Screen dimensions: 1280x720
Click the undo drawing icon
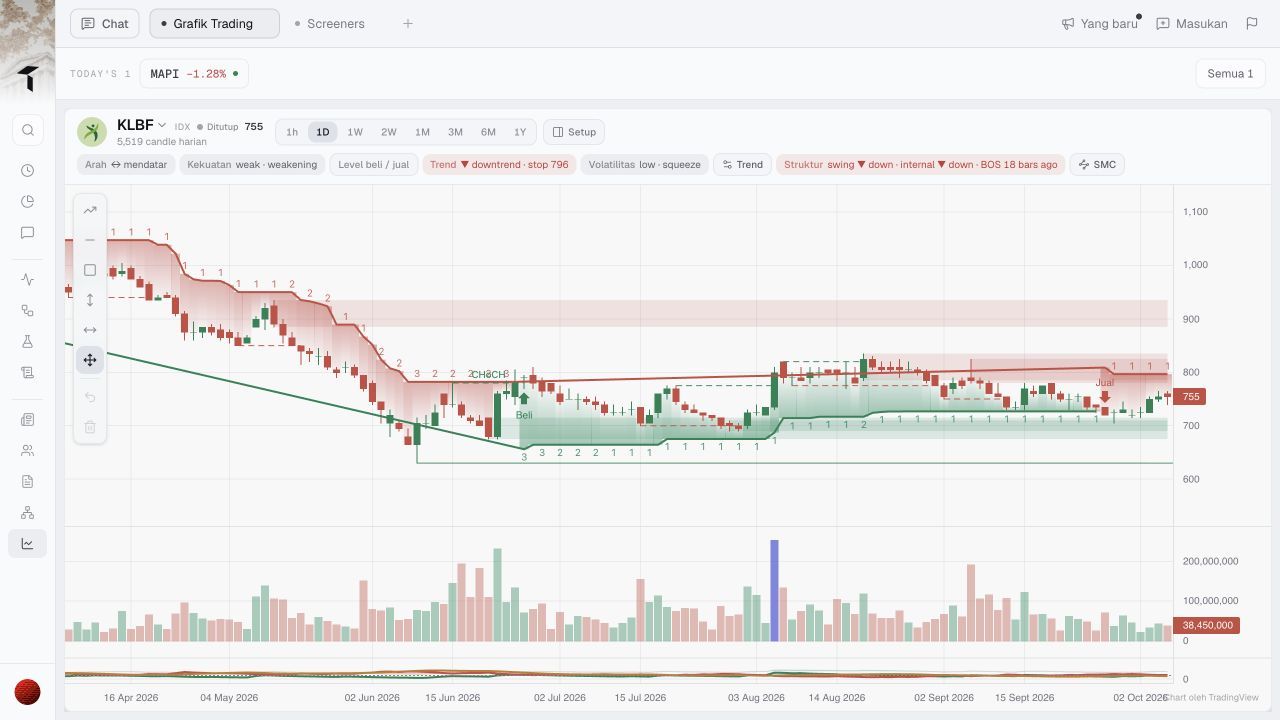point(90,397)
